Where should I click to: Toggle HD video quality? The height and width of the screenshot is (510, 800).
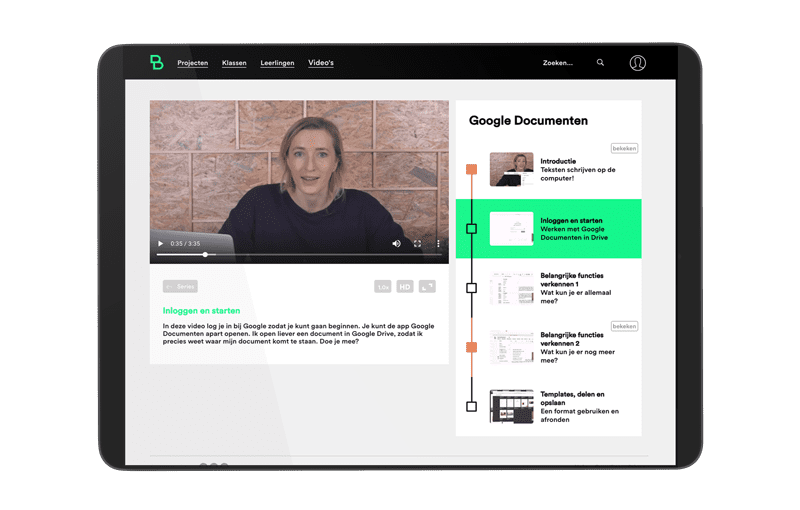point(405,286)
